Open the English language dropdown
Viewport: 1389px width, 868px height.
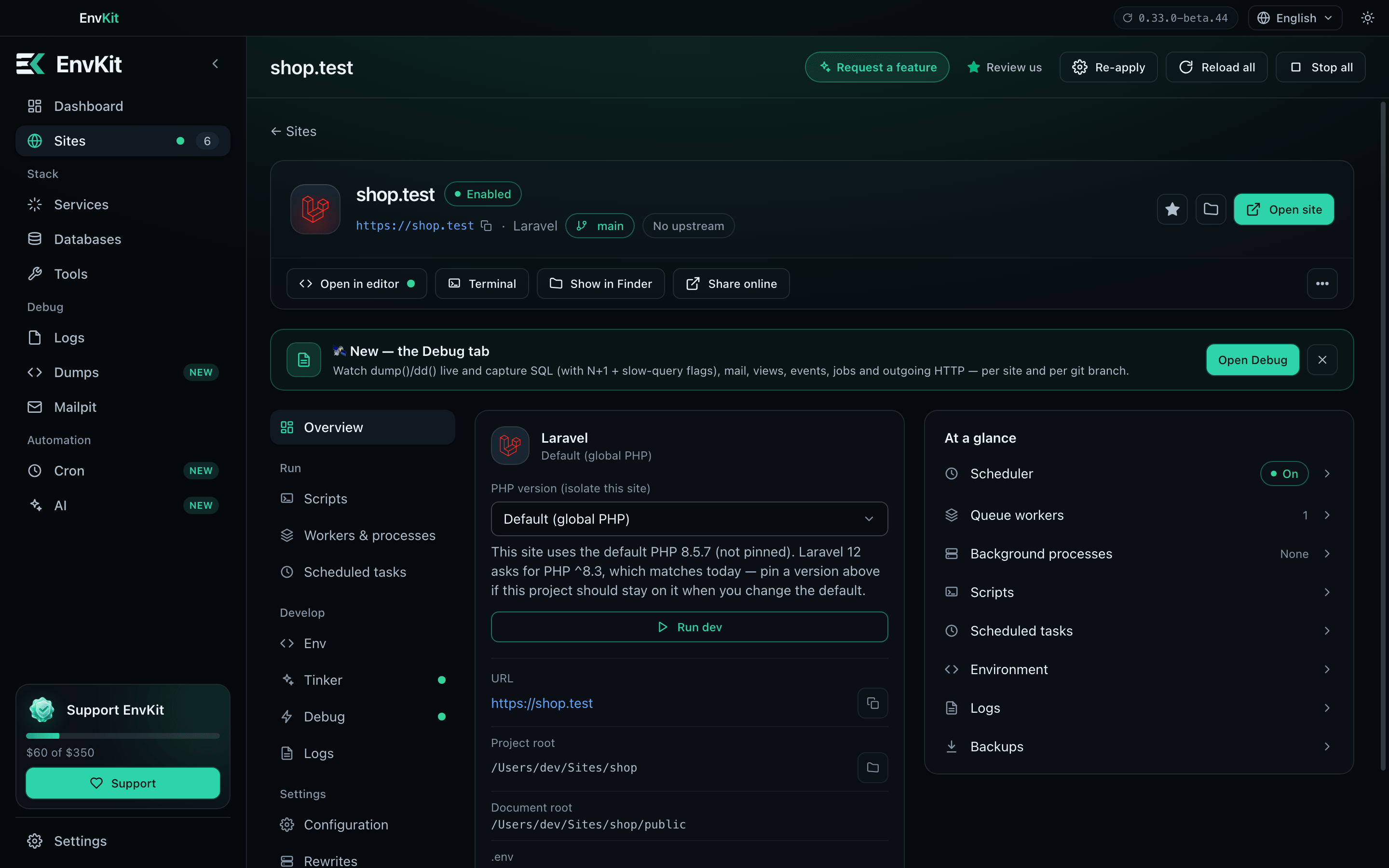(1295, 18)
